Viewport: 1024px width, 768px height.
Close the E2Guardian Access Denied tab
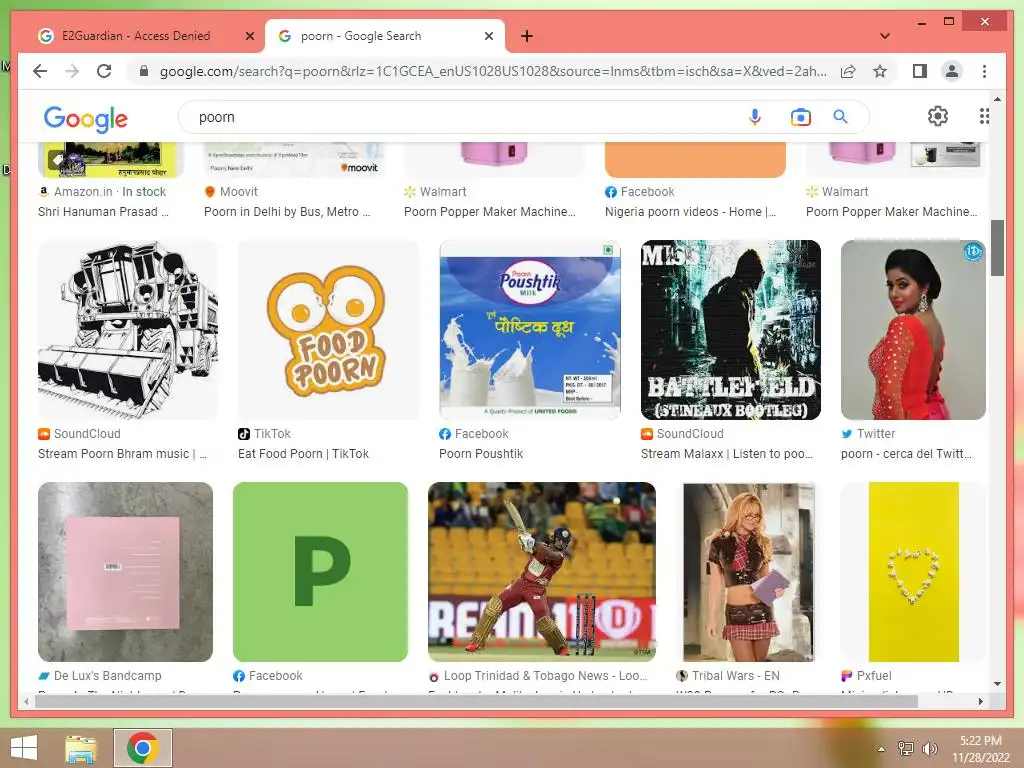pos(249,36)
